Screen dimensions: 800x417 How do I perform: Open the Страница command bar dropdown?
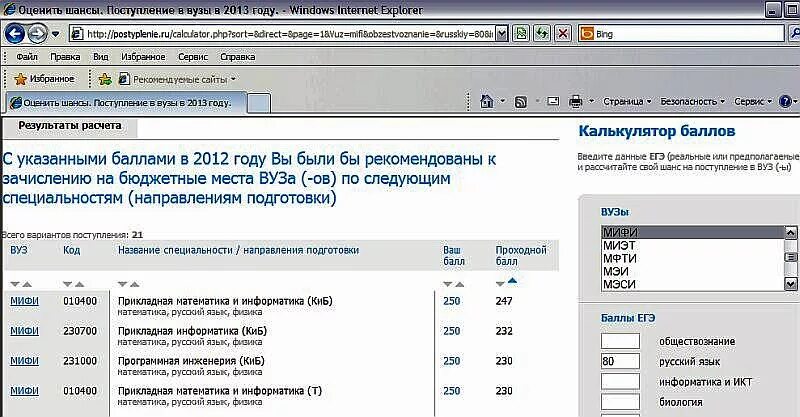click(627, 102)
